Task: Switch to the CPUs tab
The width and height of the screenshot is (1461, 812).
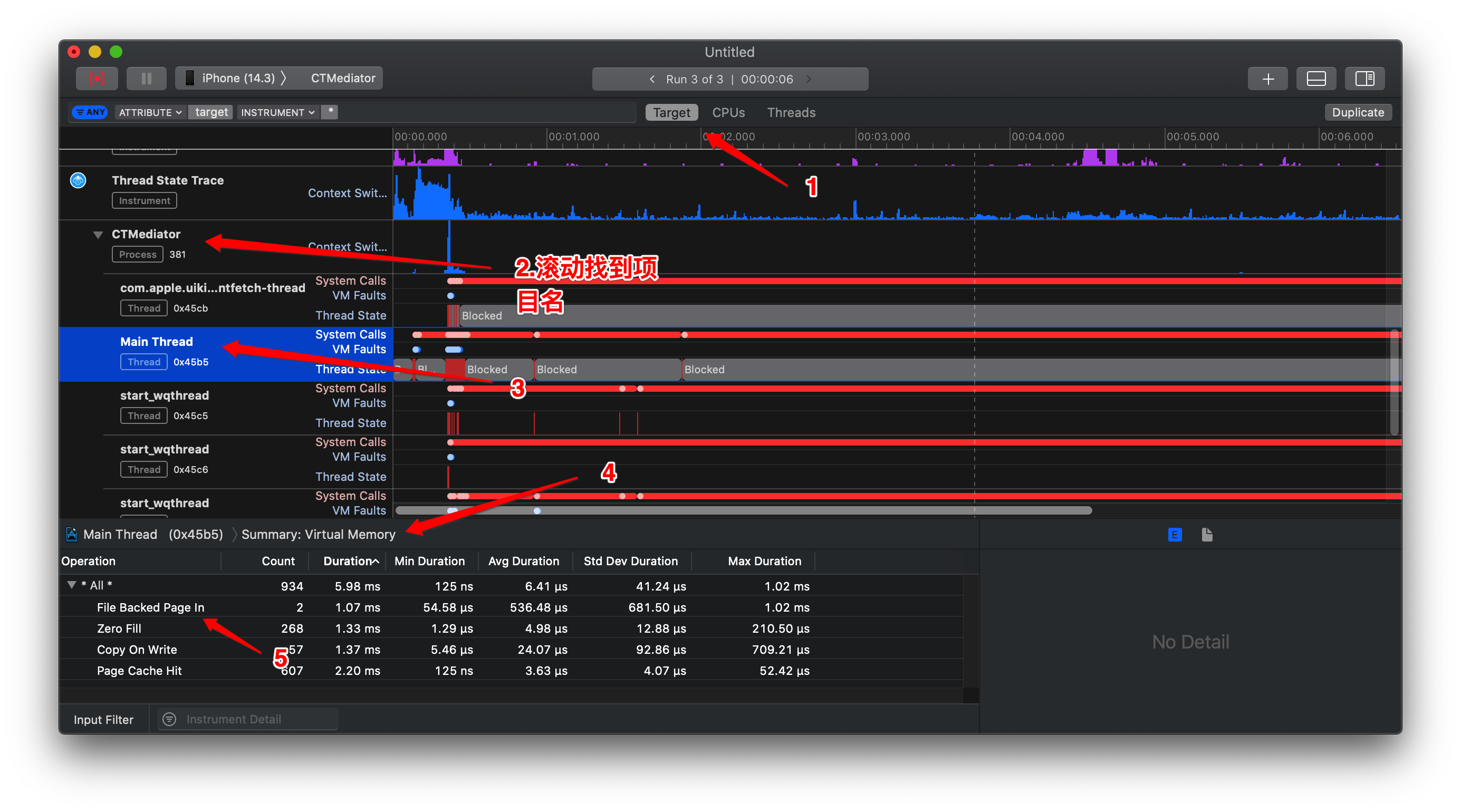Action: (728, 112)
